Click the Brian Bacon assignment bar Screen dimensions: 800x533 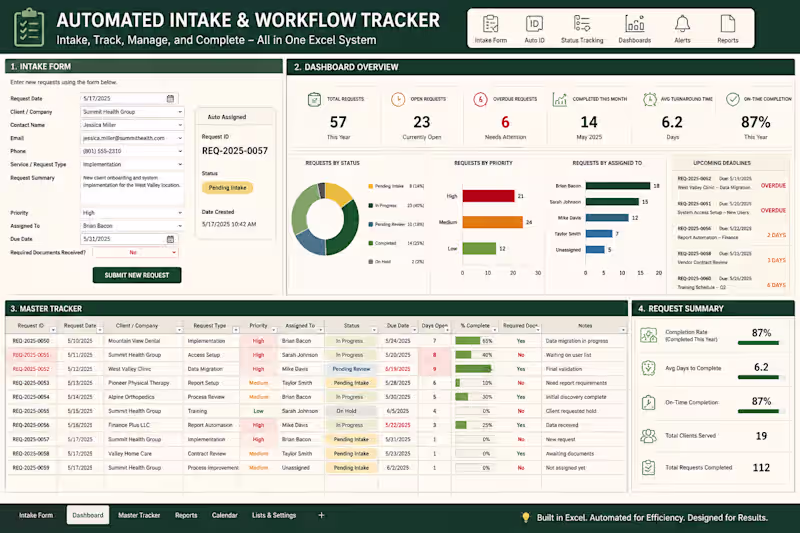click(x=618, y=186)
